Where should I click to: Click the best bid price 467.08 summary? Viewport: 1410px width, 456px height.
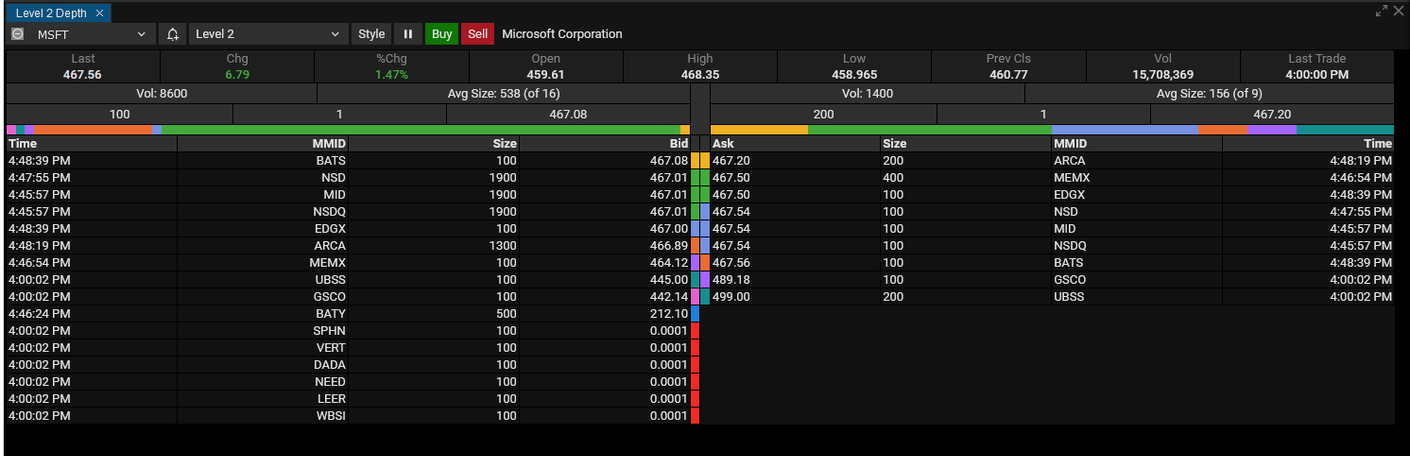568,114
